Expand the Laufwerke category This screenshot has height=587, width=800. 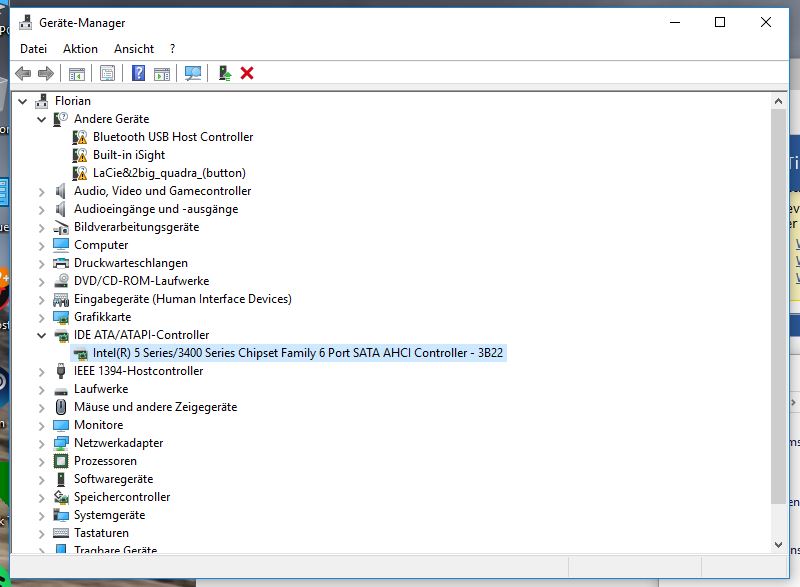pos(41,390)
